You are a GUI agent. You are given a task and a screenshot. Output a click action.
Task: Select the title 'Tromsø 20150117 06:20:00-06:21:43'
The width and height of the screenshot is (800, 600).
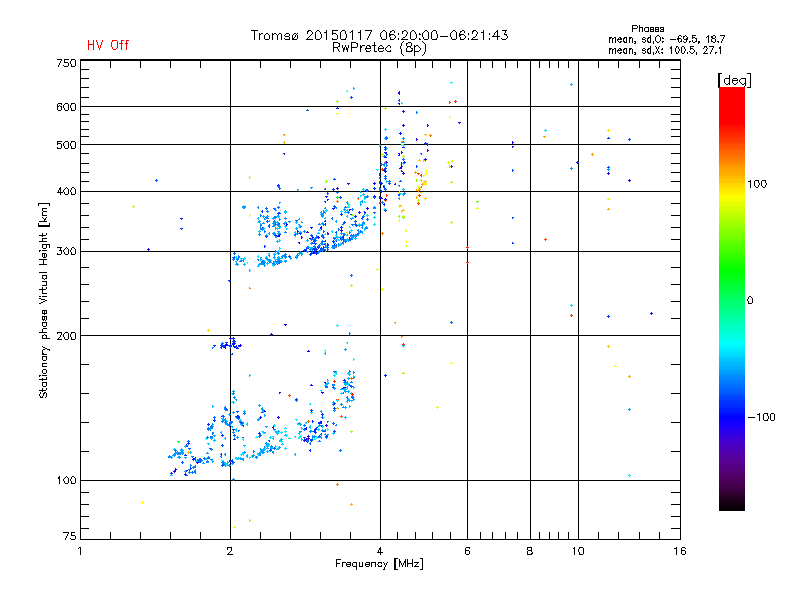(x=379, y=35)
